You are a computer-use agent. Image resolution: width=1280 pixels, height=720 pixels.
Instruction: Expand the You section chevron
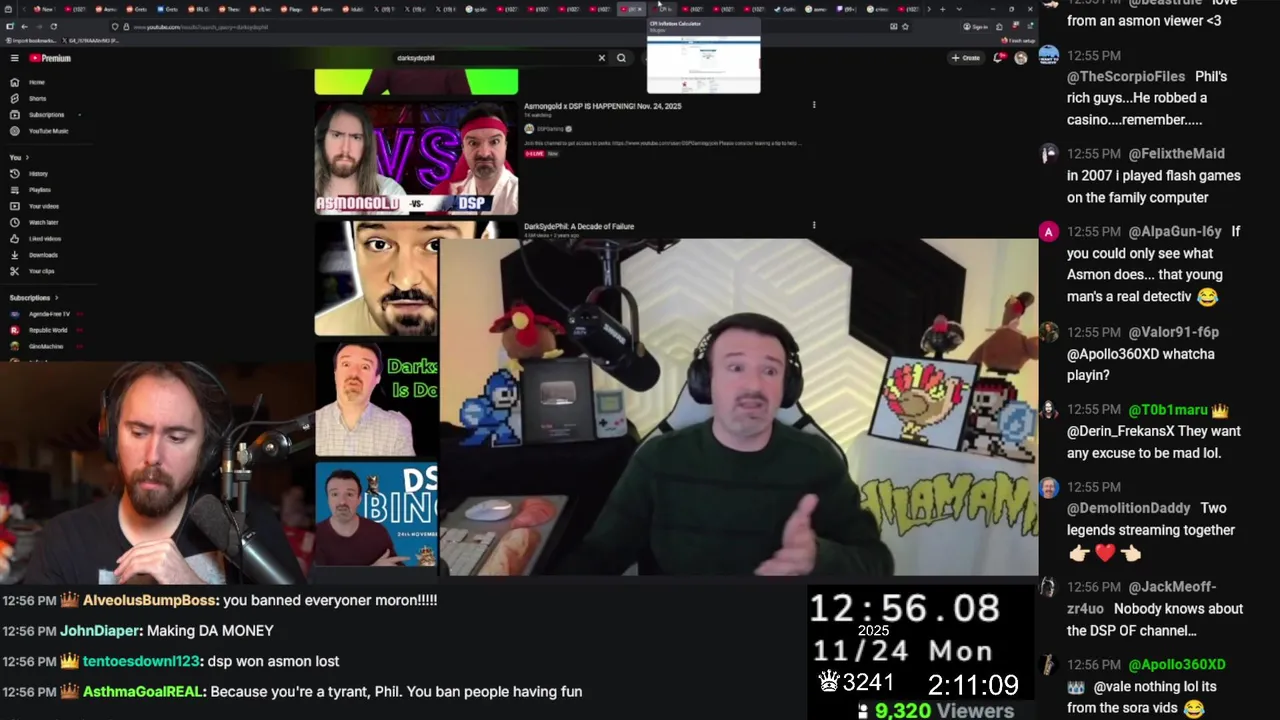pyautogui.click(x=27, y=157)
